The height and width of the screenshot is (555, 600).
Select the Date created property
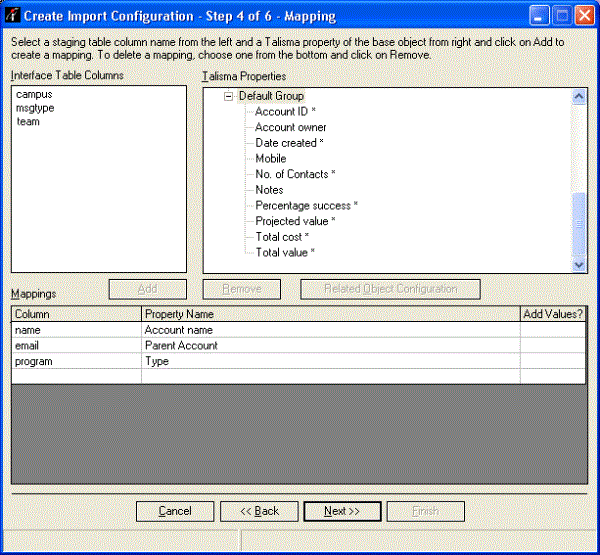289,143
